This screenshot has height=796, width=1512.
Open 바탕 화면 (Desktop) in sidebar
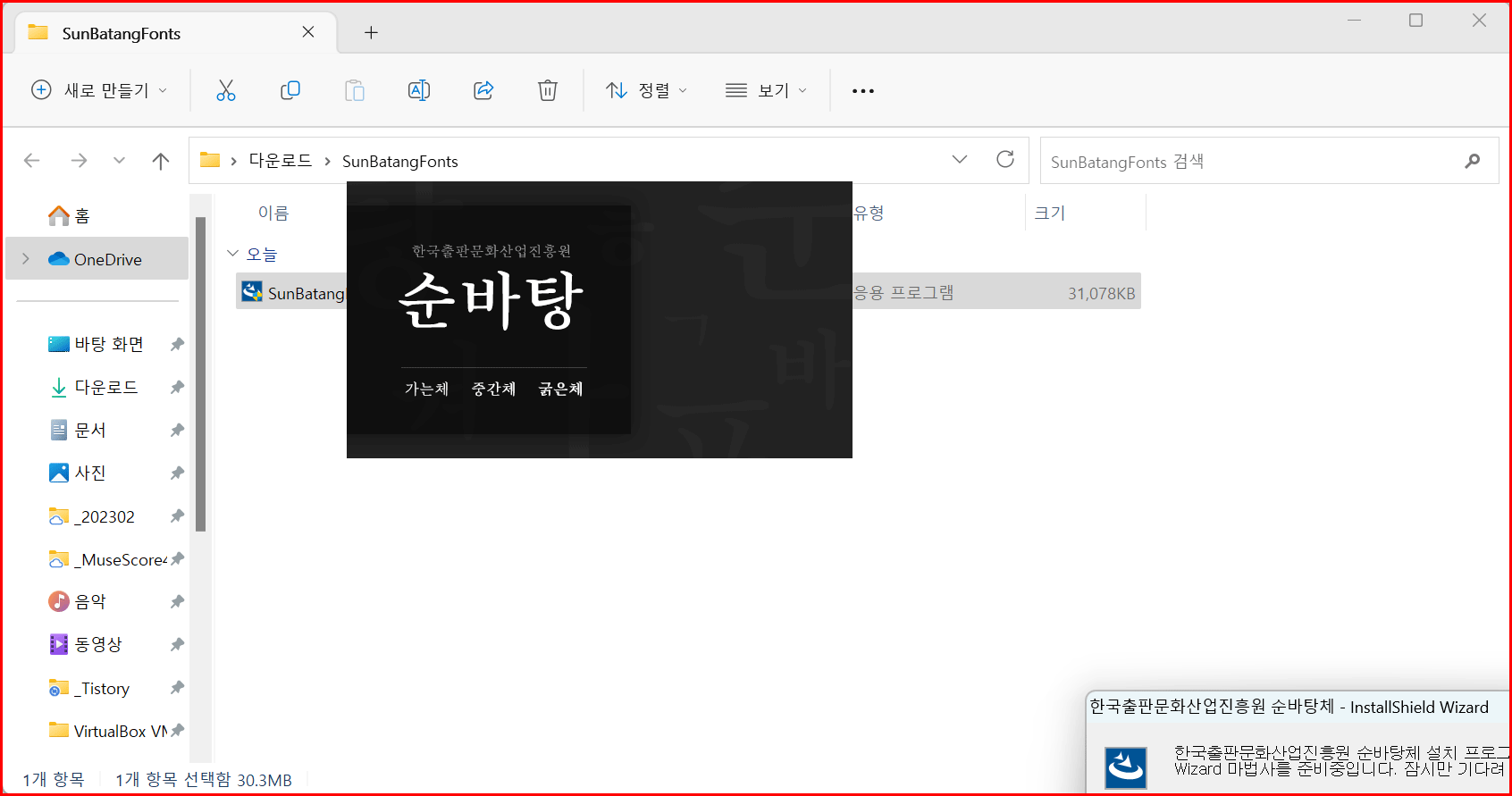click(x=97, y=344)
